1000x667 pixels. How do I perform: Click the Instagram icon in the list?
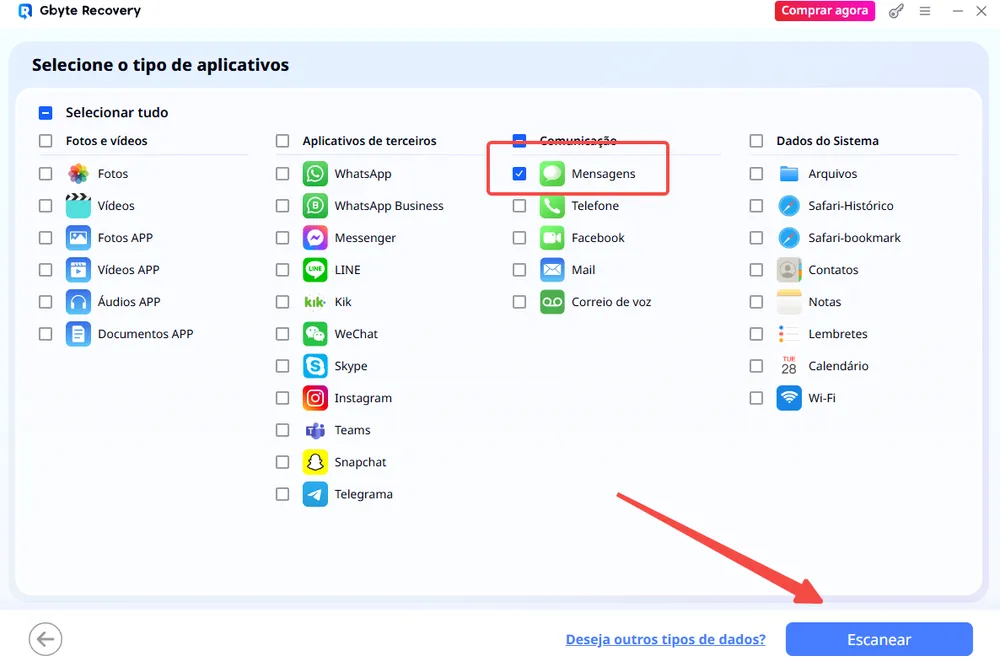(x=315, y=398)
